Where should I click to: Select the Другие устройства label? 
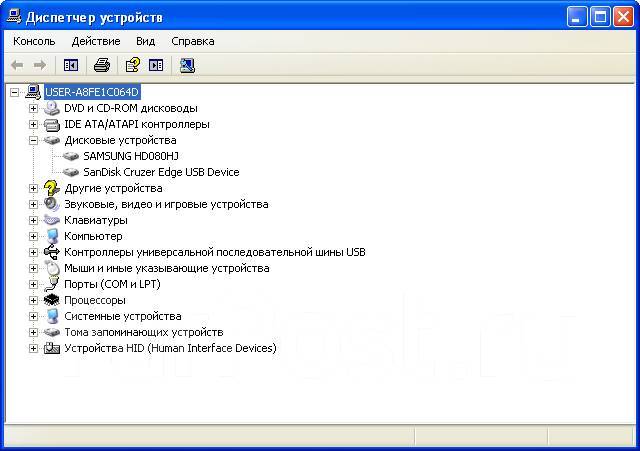pos(113,188)
